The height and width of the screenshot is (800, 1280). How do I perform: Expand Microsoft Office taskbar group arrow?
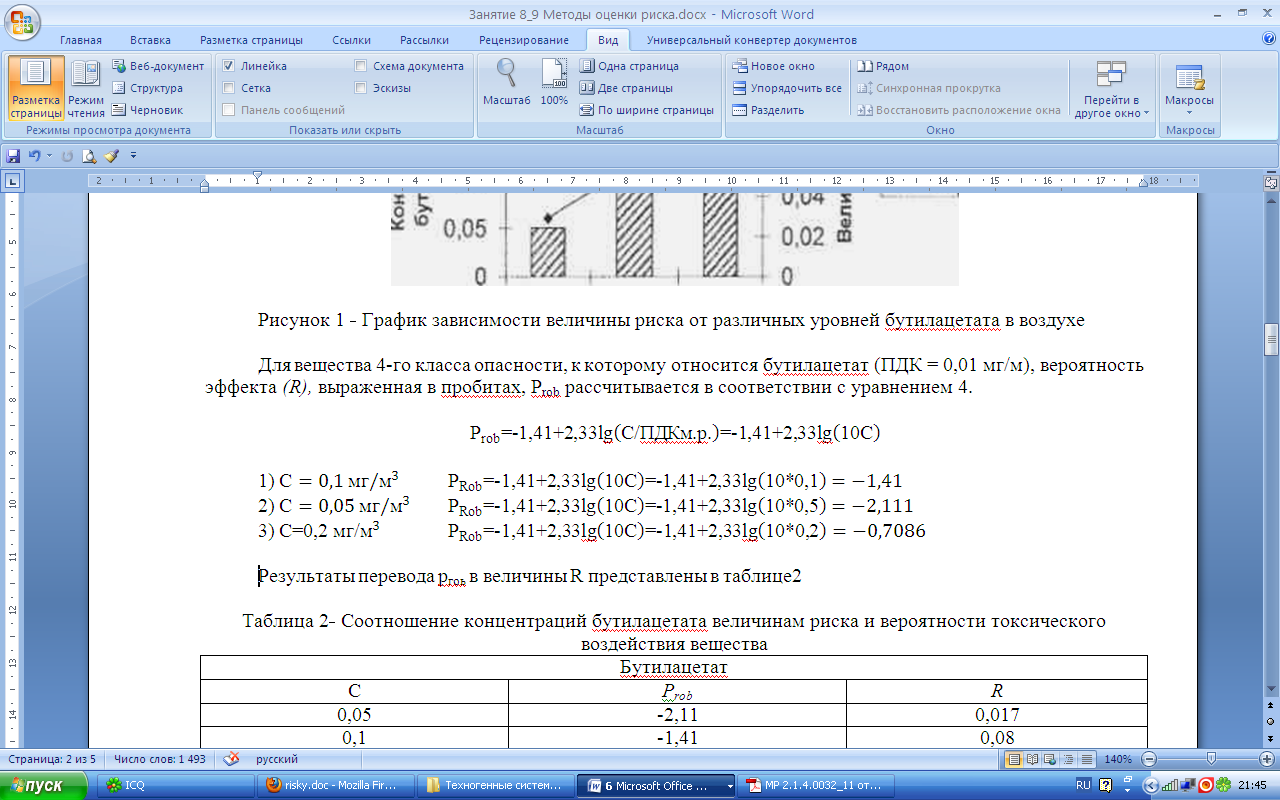[x=729, y=786]
